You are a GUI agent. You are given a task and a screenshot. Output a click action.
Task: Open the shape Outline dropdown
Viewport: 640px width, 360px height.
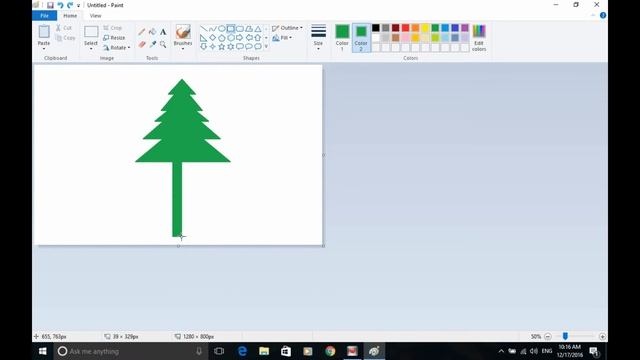click(287, 28)
